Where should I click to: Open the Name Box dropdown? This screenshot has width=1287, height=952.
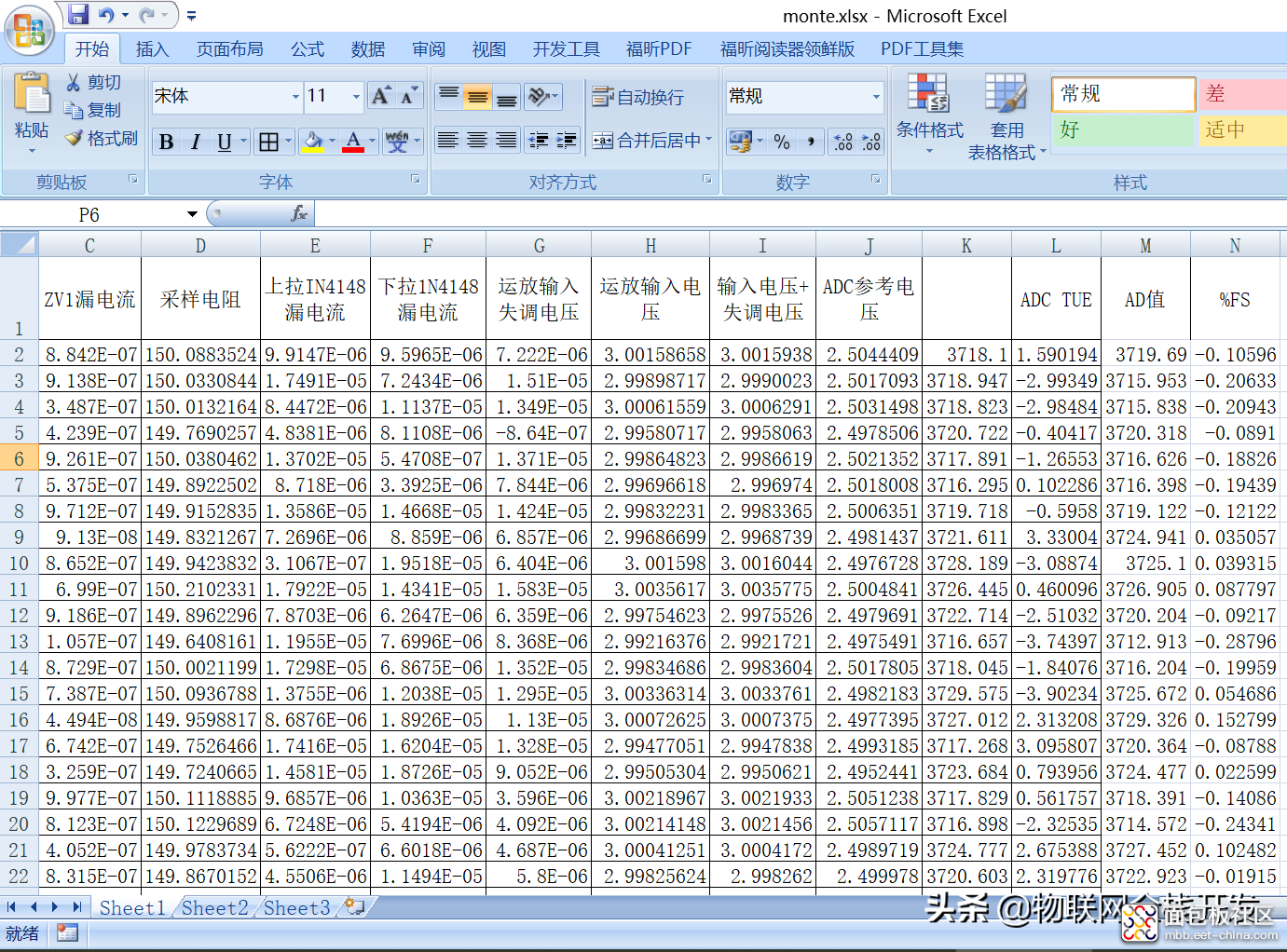point(192,214)
